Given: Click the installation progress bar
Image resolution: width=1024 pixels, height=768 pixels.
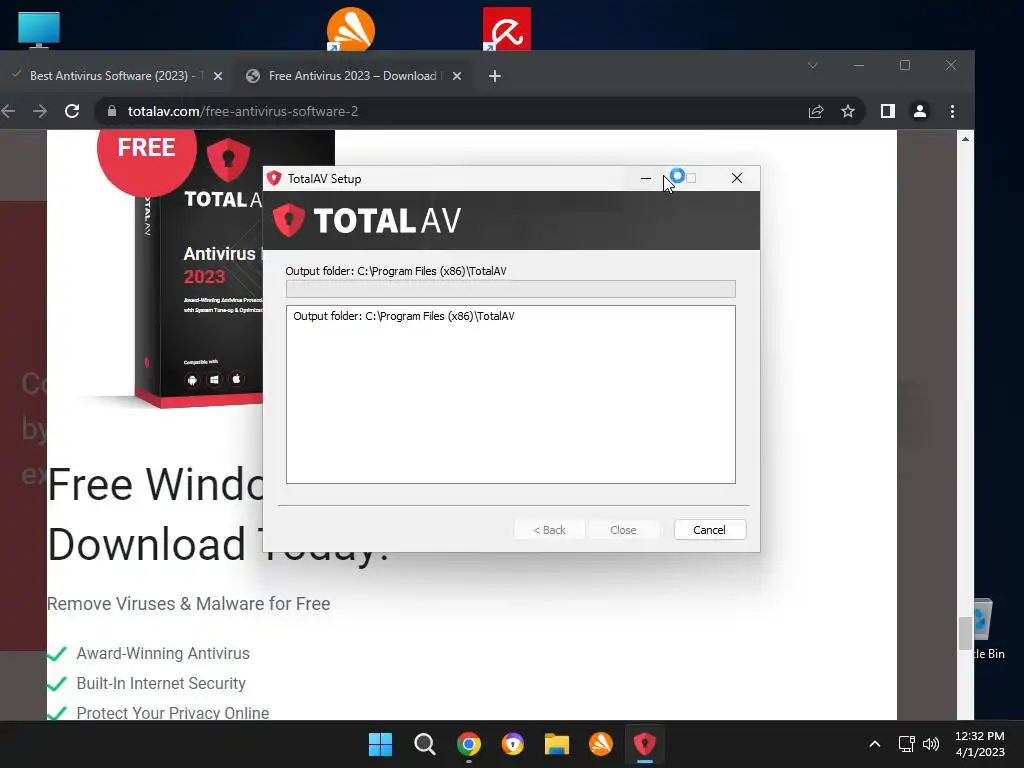Looking at the screenshot, I should point(511,289).
